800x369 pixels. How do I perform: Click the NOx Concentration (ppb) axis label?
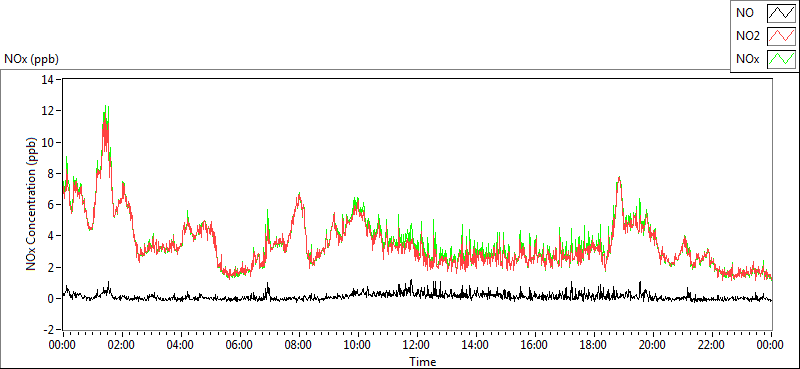point(32,203)
